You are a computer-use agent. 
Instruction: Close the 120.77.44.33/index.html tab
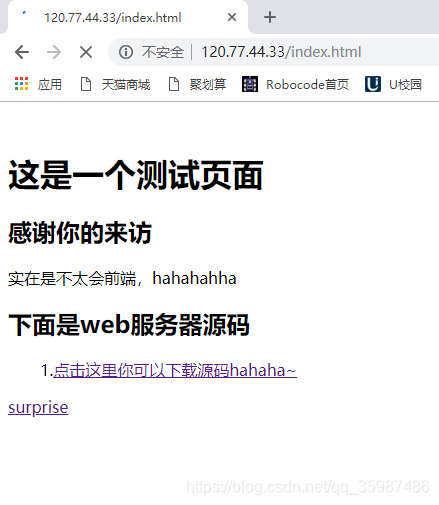[x=232, y=17]
